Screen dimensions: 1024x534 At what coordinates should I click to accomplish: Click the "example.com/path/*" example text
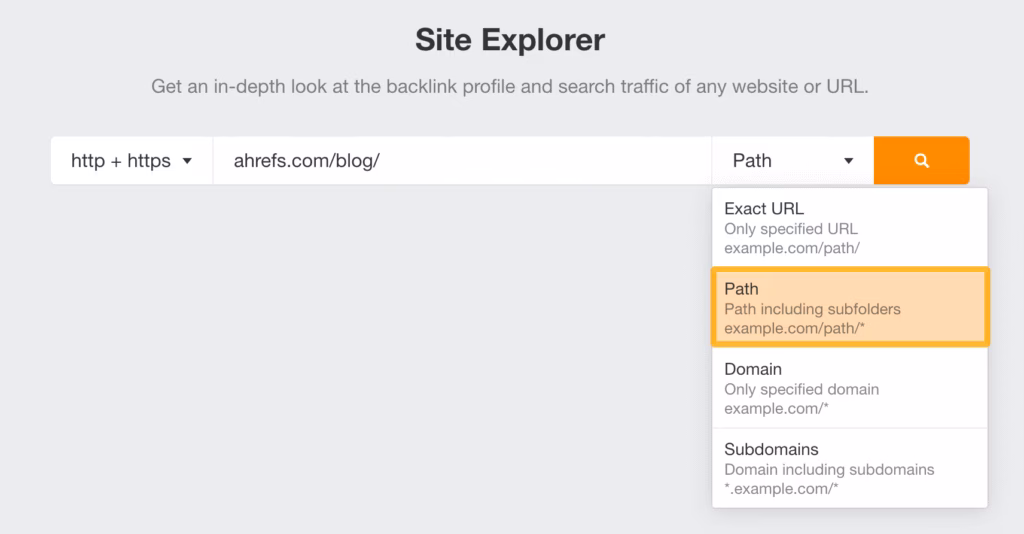[795, 328]
